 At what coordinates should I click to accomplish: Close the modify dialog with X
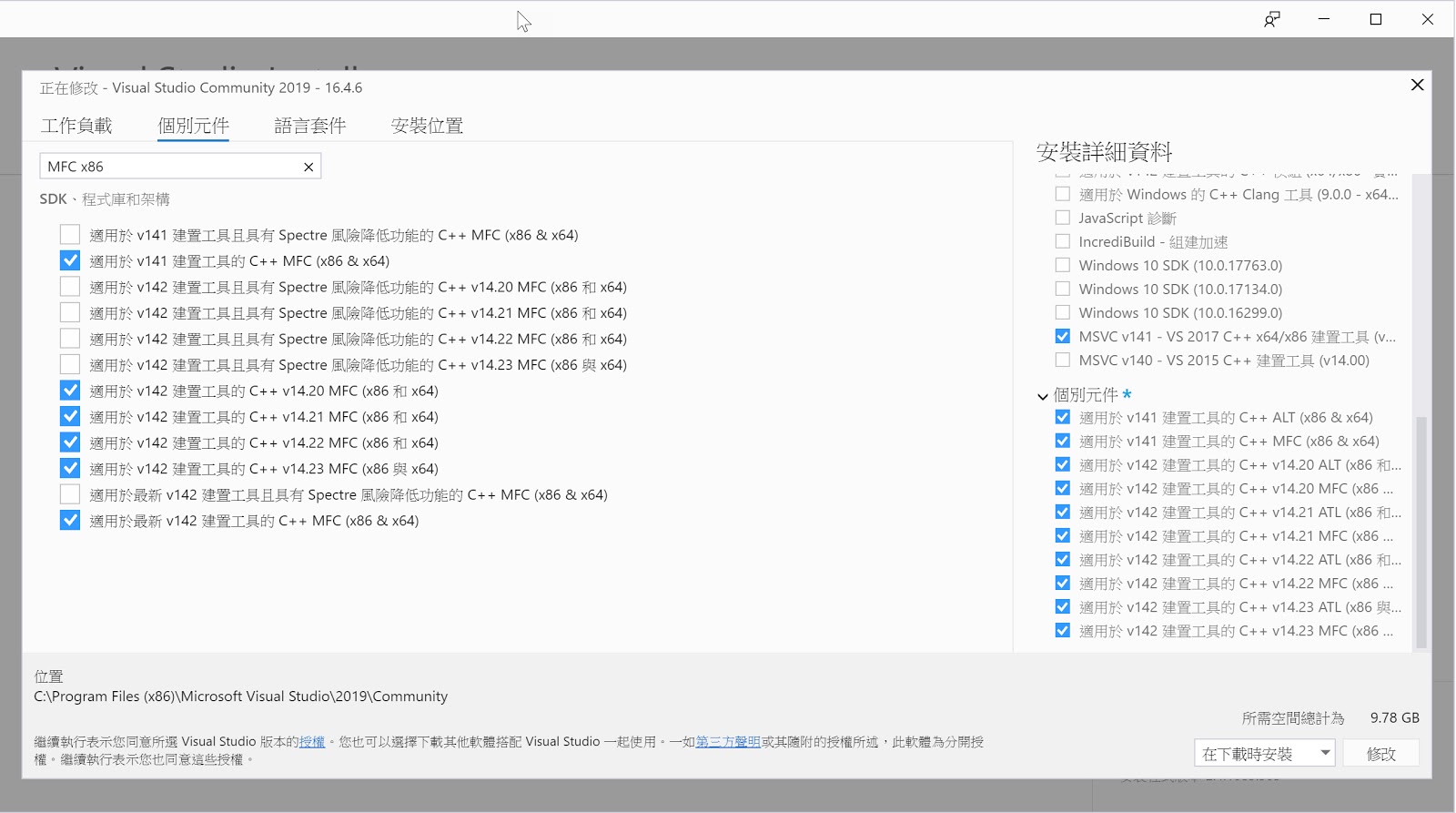tap(1417, 85)
